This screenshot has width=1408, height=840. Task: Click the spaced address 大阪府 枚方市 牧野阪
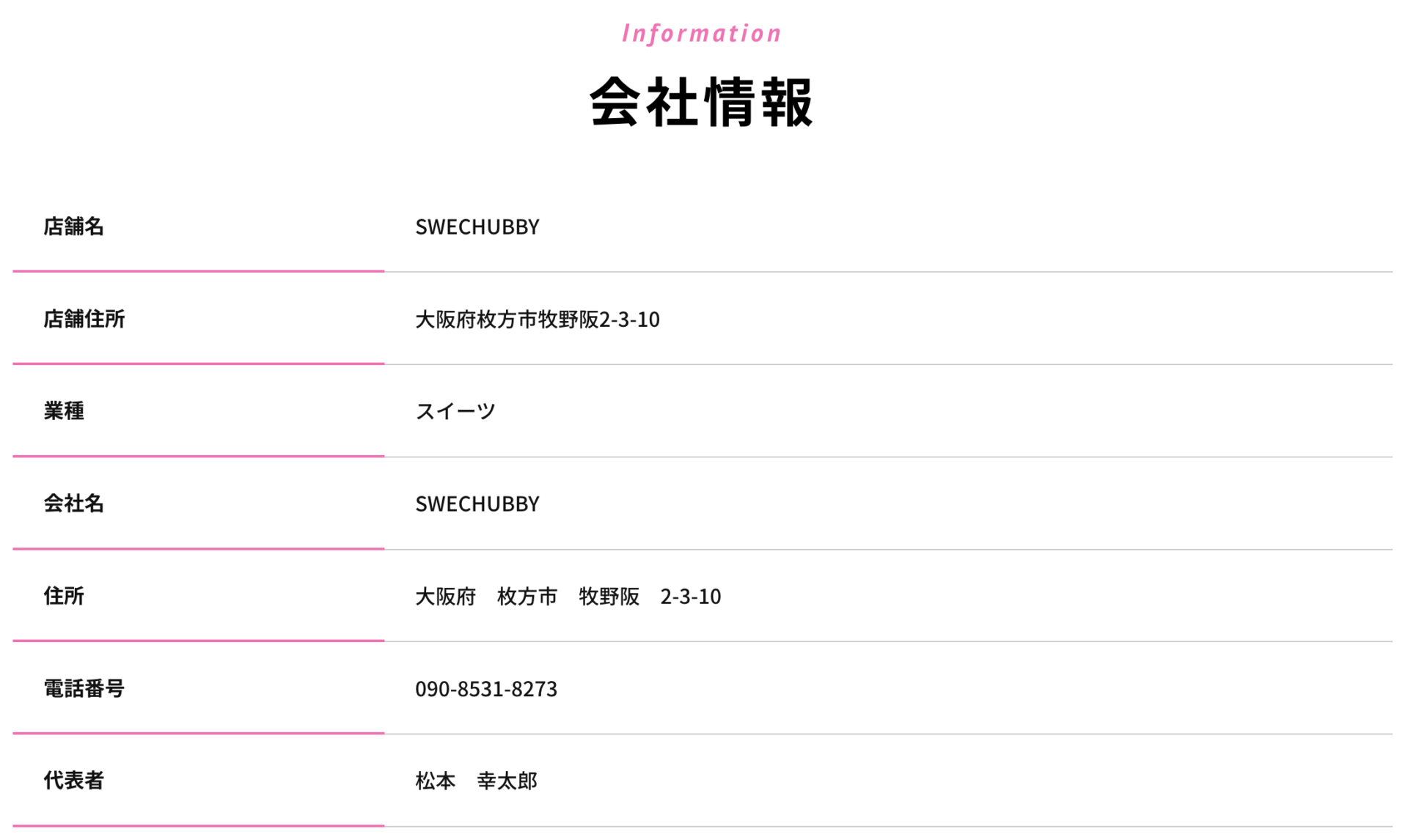click(527, 597)
